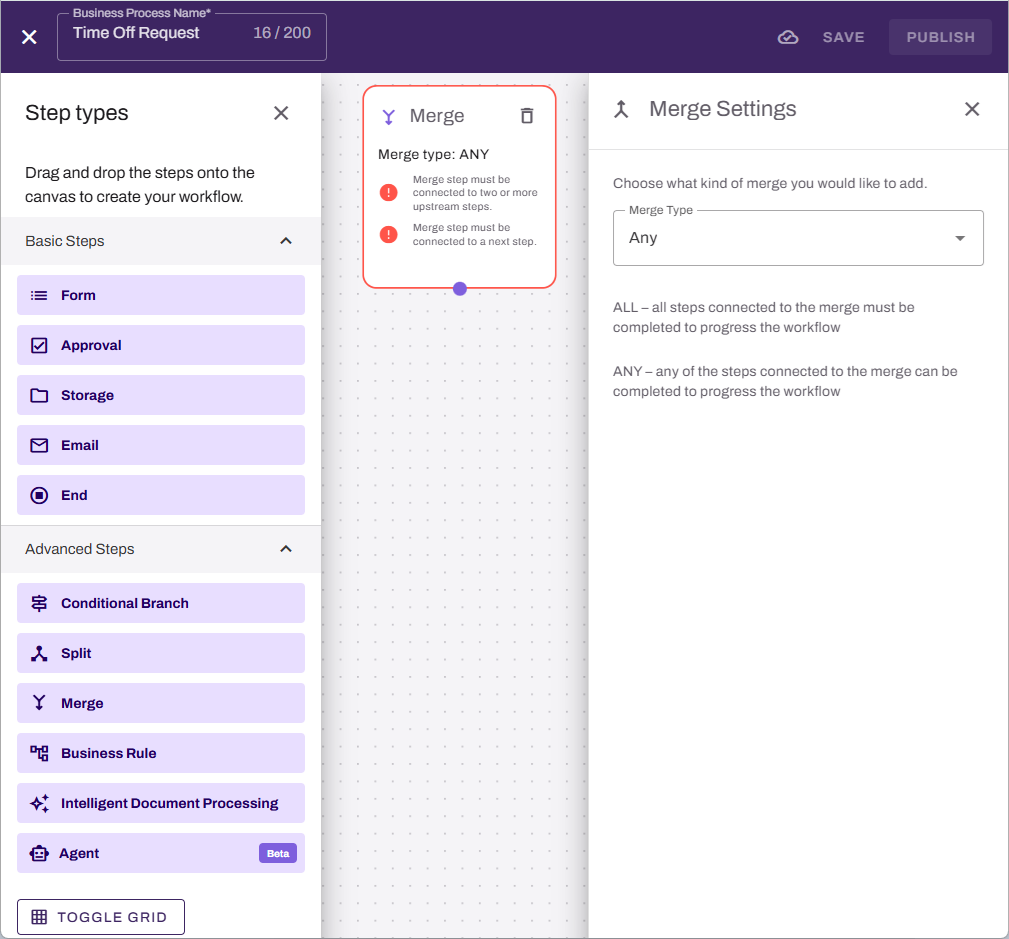The width and height of the screenshot is (1009, 939).
Task: Select the Agent robot icon
Action: pyautogui.click(x=39, y=853)
